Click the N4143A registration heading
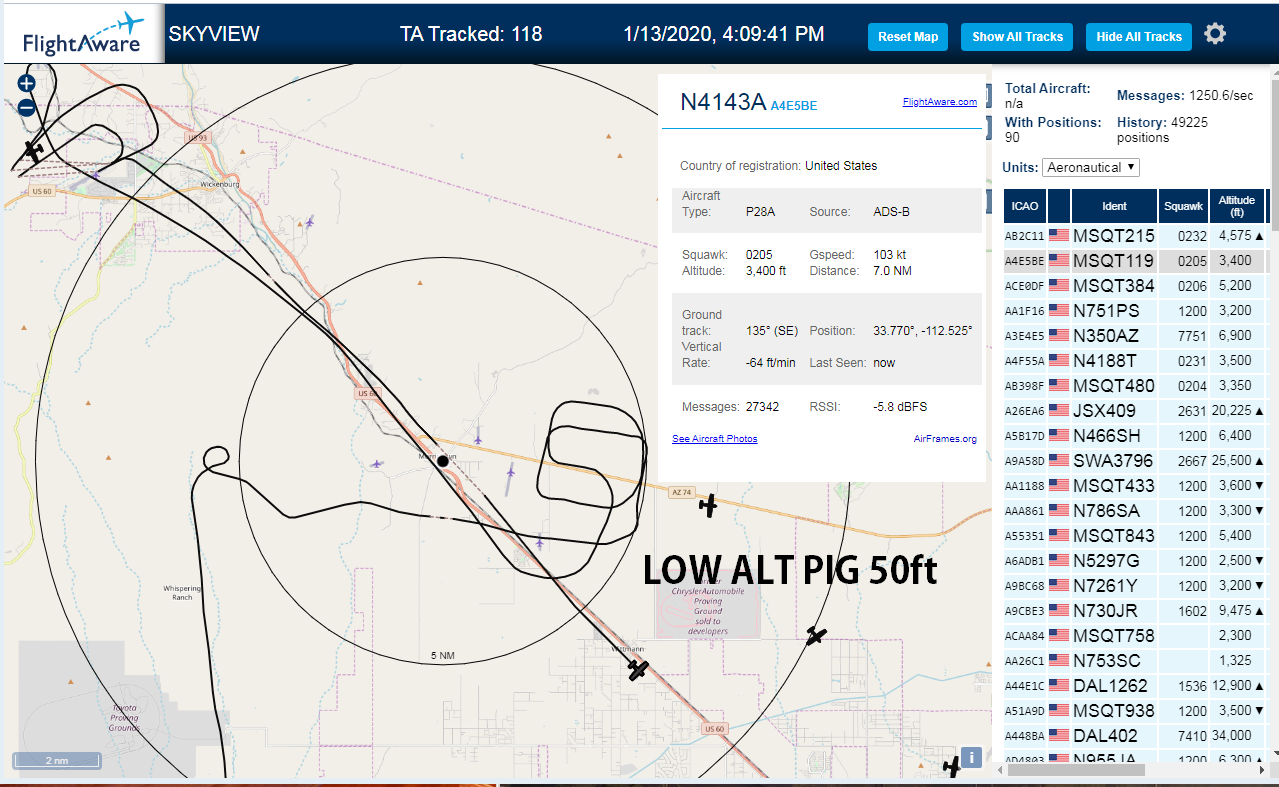1279x787 pixels. 722,102
